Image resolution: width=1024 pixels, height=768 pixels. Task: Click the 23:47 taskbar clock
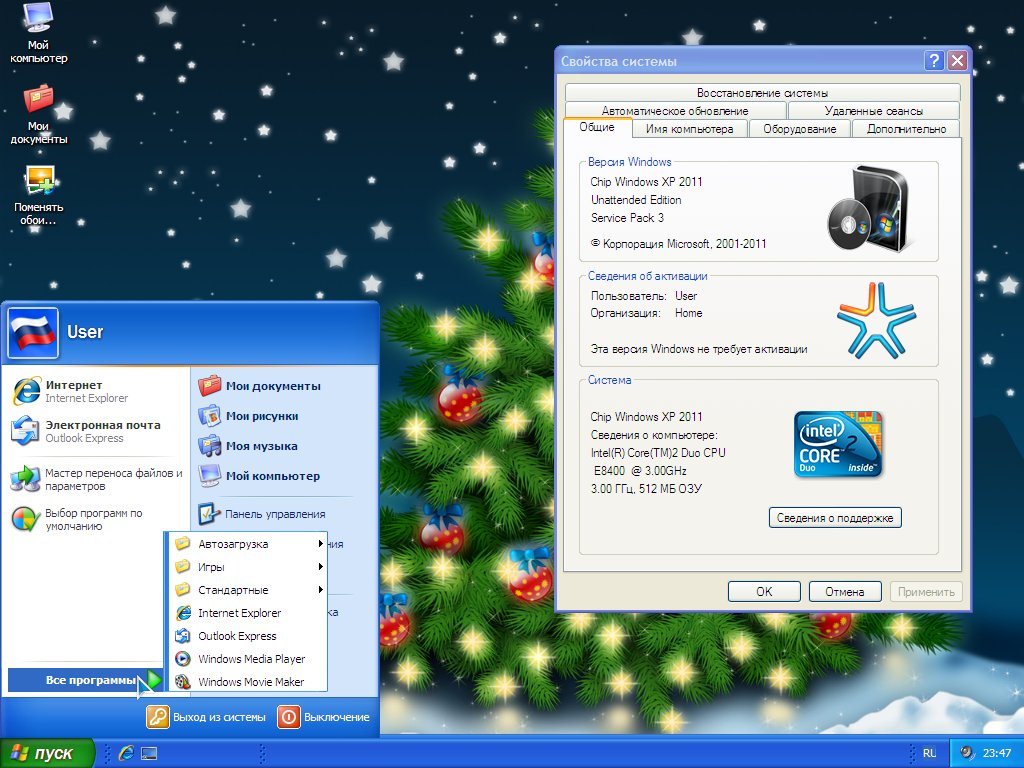[997, 753]
